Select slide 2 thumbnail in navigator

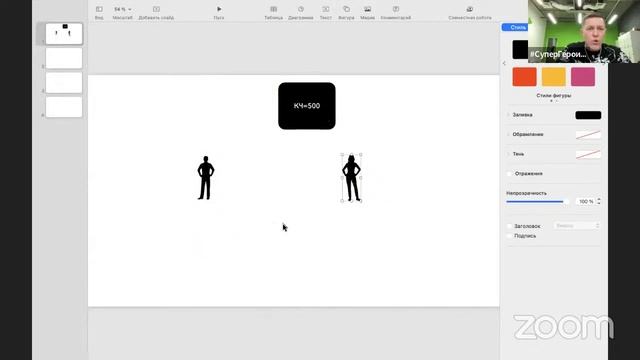coord(64,58)
